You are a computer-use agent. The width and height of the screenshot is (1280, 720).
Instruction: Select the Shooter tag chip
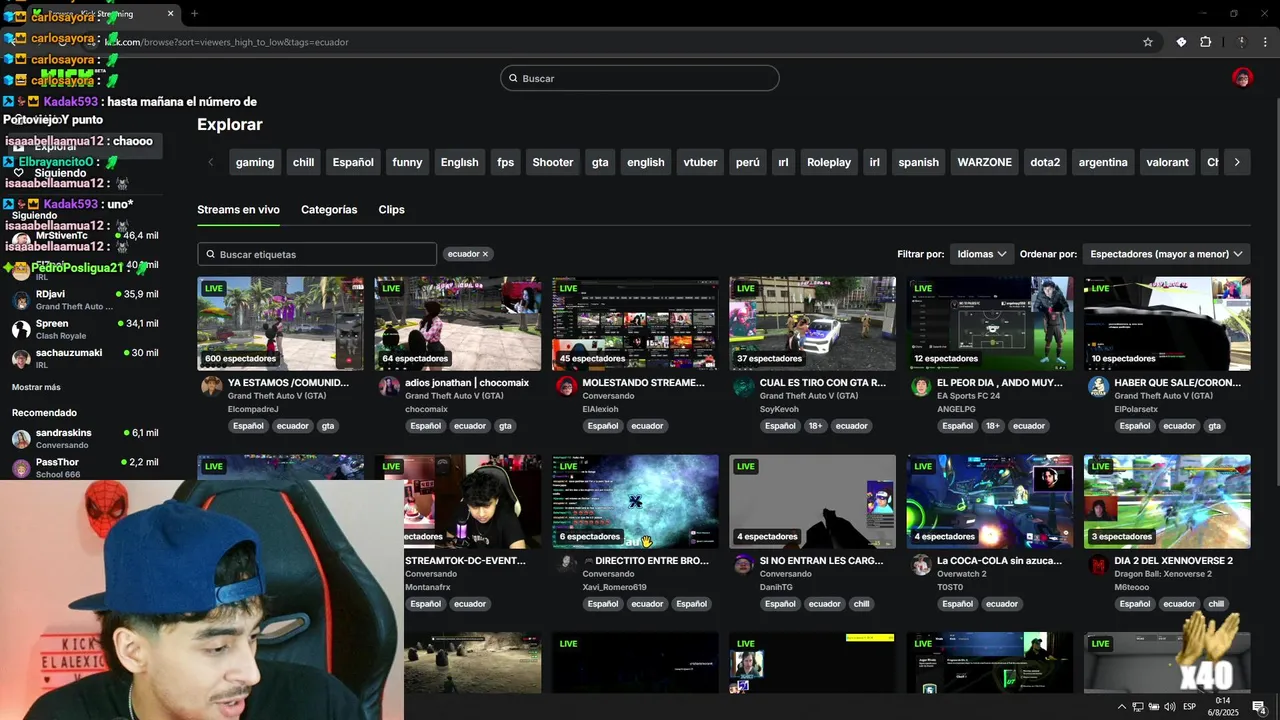pos(553,162)
